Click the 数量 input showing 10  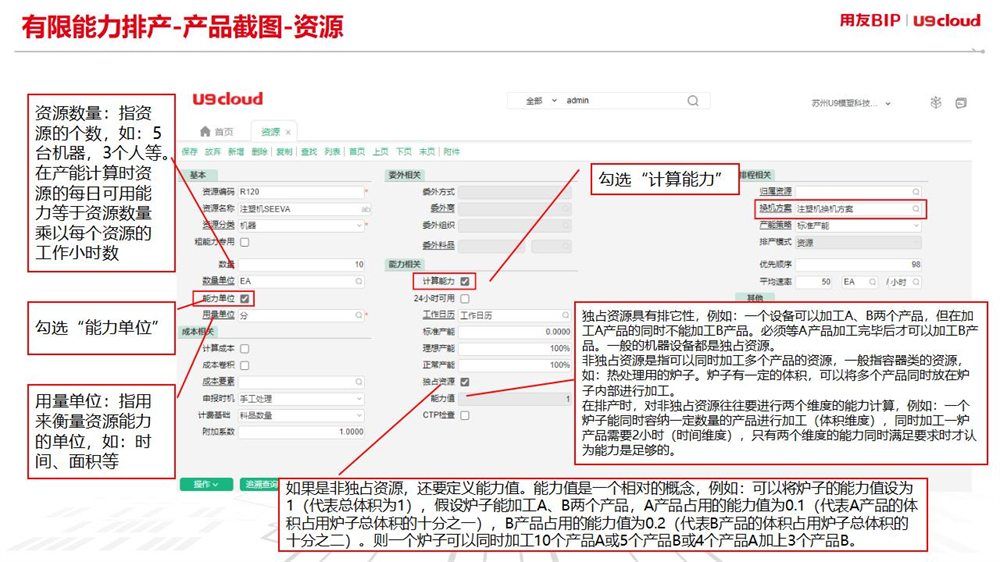coord(301,264)
